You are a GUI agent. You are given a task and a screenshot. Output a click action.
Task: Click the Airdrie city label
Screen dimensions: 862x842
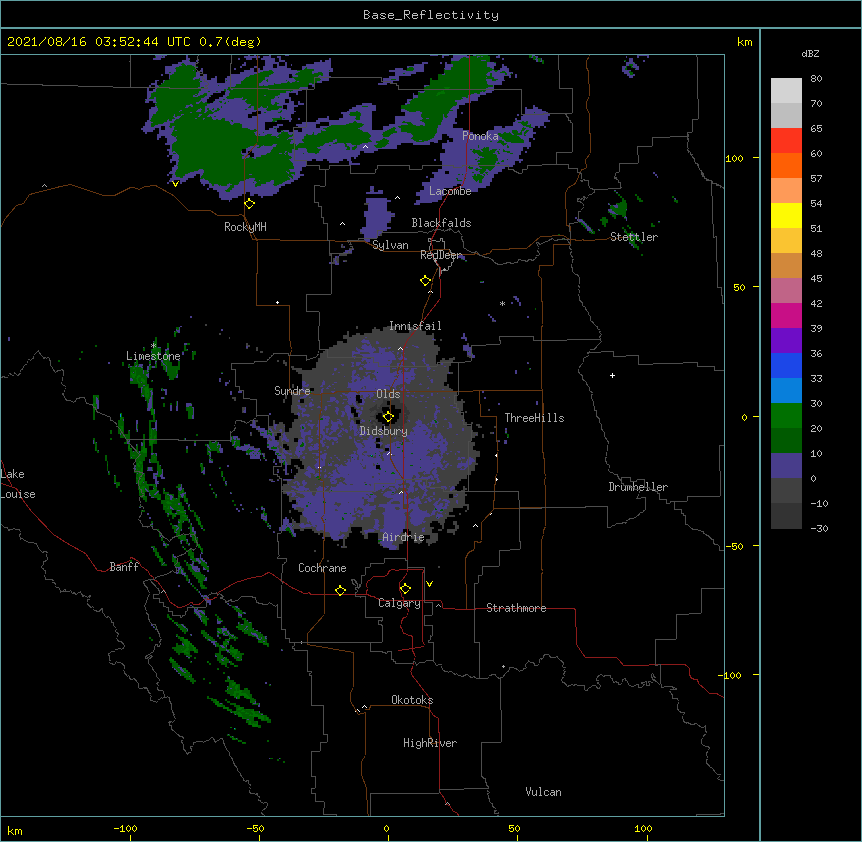403,537
